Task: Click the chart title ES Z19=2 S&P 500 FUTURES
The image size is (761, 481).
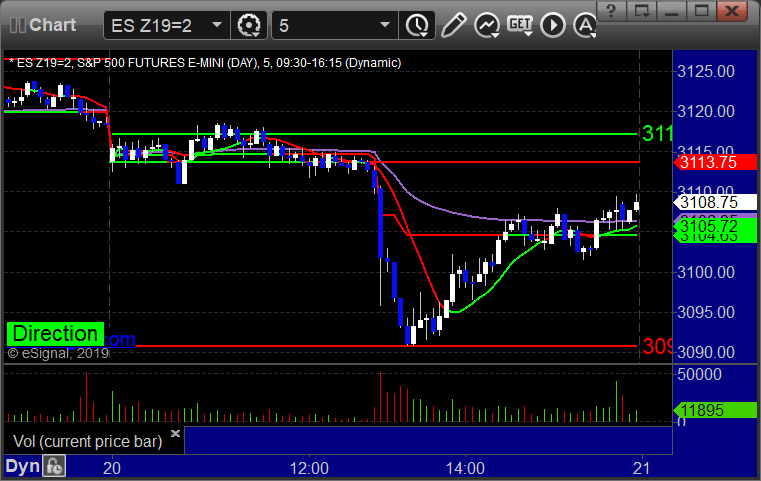Action: pyautogui.click(x=205, y=63)
